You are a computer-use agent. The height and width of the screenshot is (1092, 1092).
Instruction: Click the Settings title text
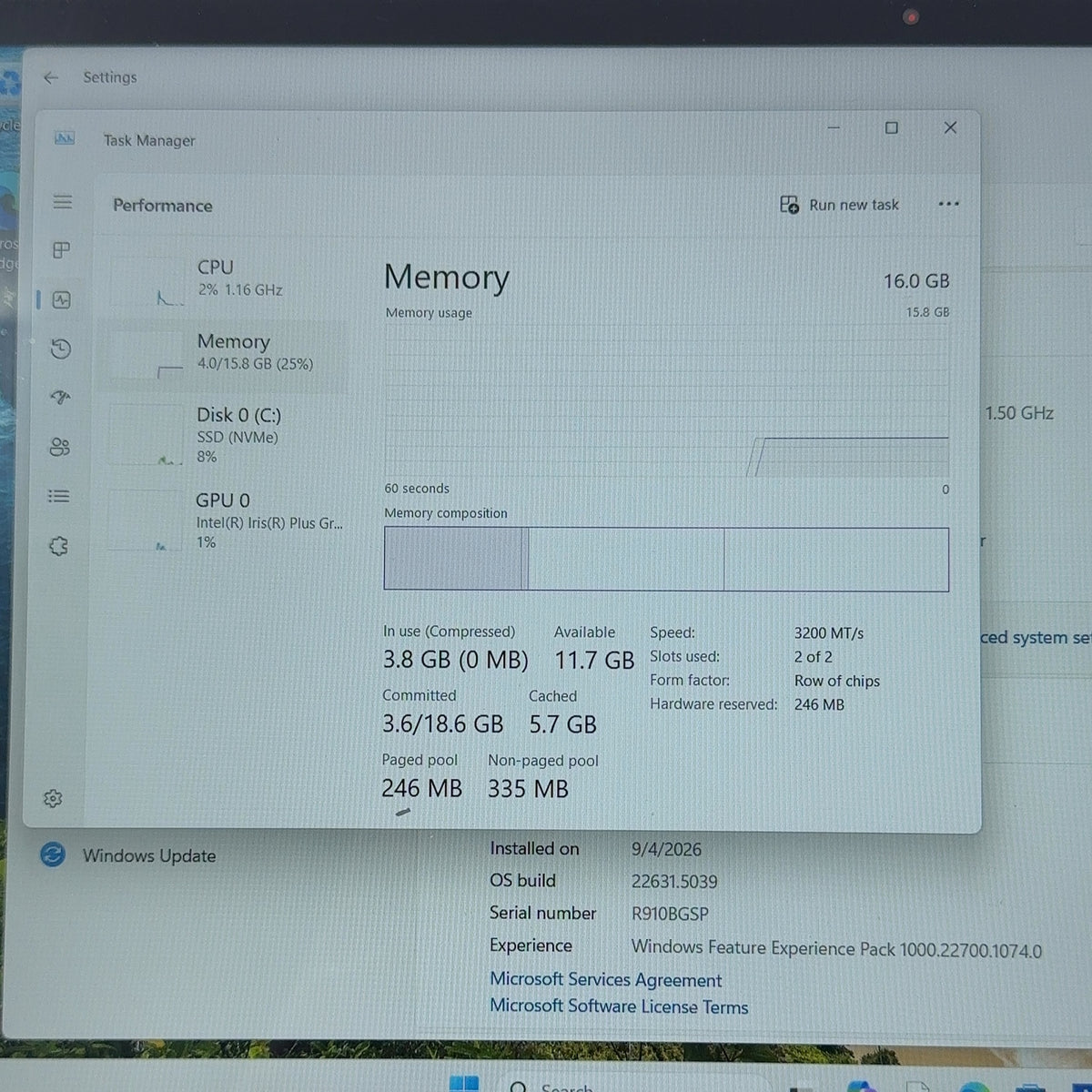[x=110, y=77]
